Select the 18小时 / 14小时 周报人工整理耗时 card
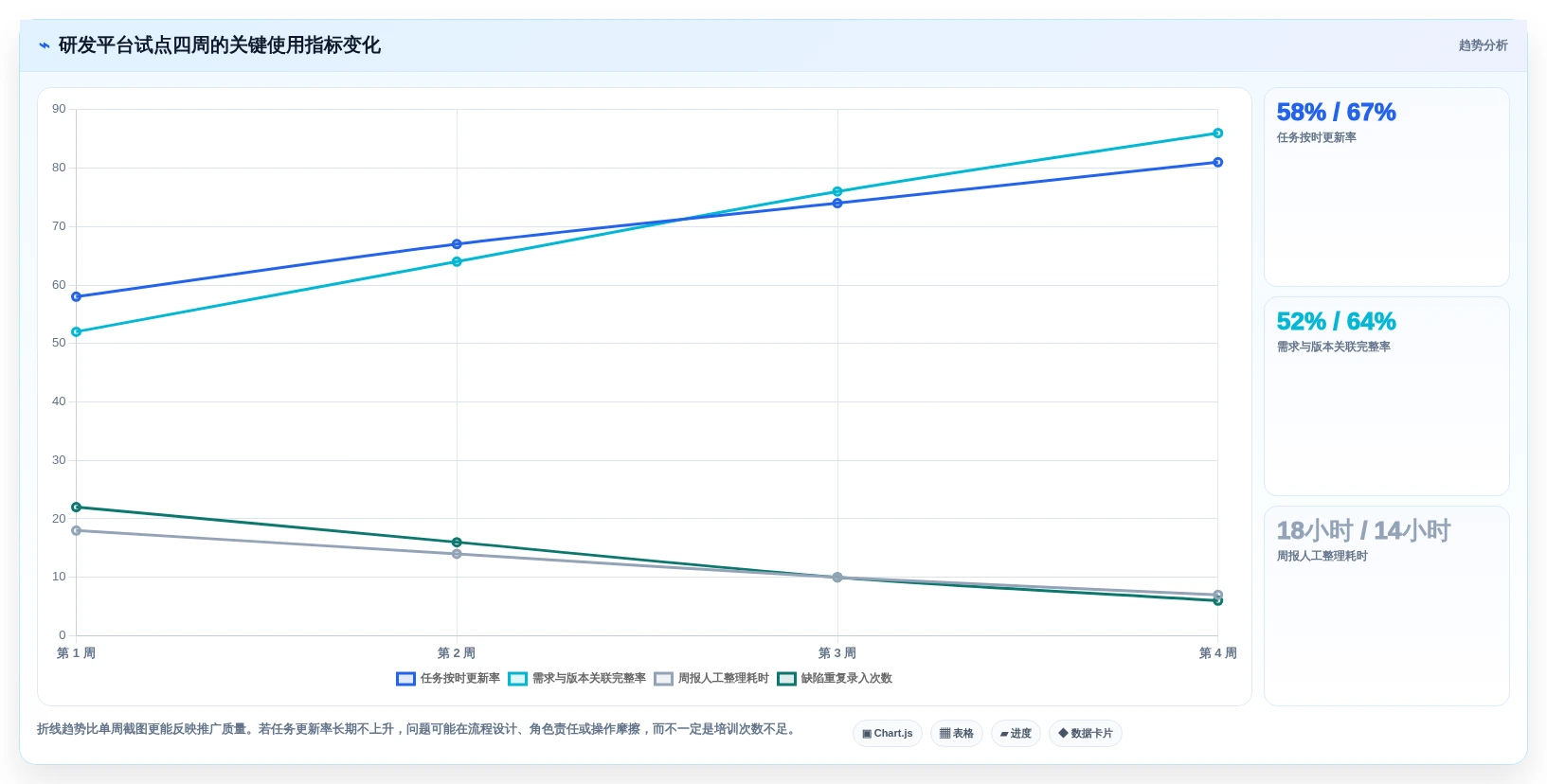This screenshot has height=784, width=1547. click(1386, 606)
